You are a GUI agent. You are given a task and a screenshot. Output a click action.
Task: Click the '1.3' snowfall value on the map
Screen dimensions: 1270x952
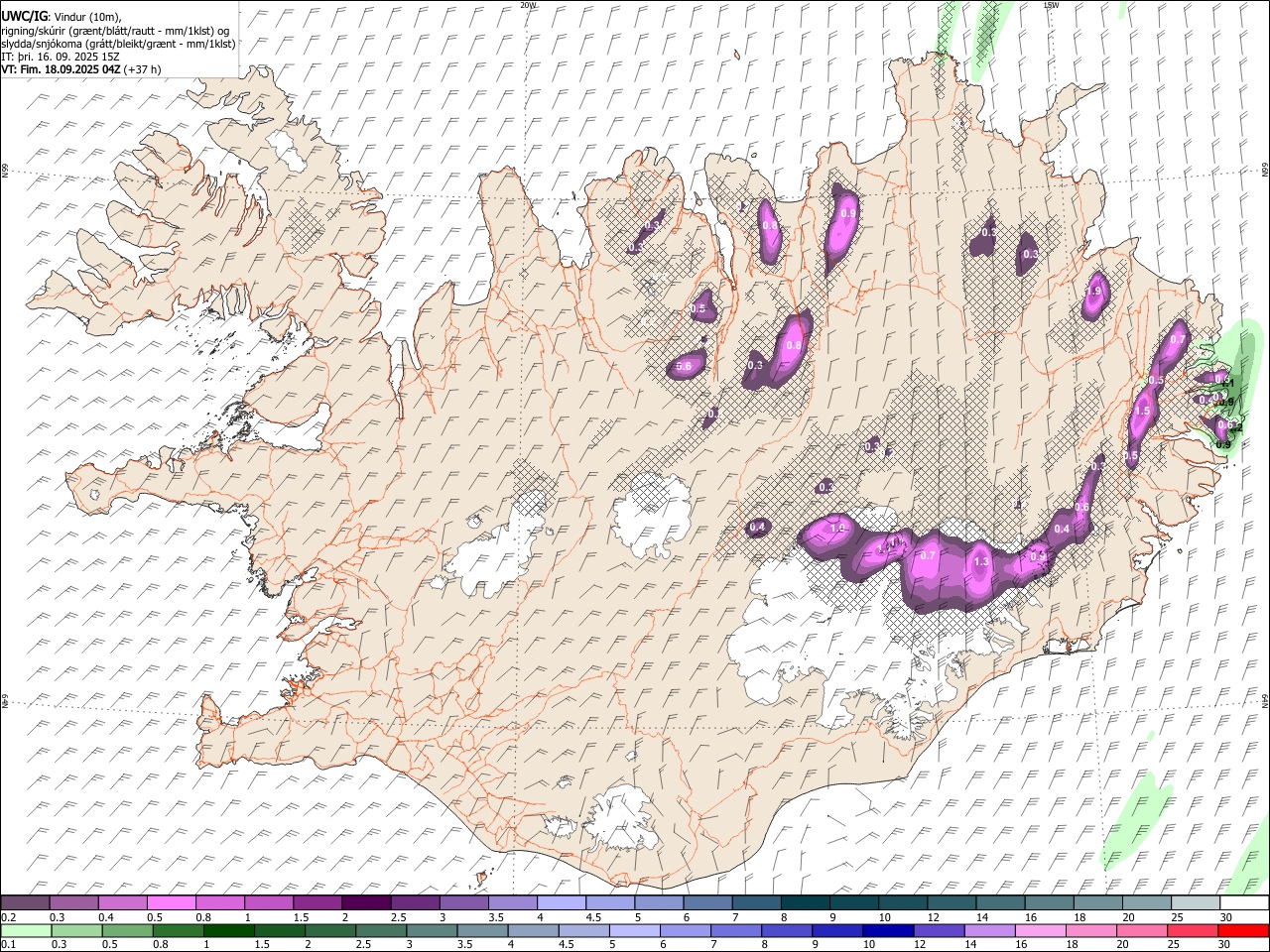981,562
